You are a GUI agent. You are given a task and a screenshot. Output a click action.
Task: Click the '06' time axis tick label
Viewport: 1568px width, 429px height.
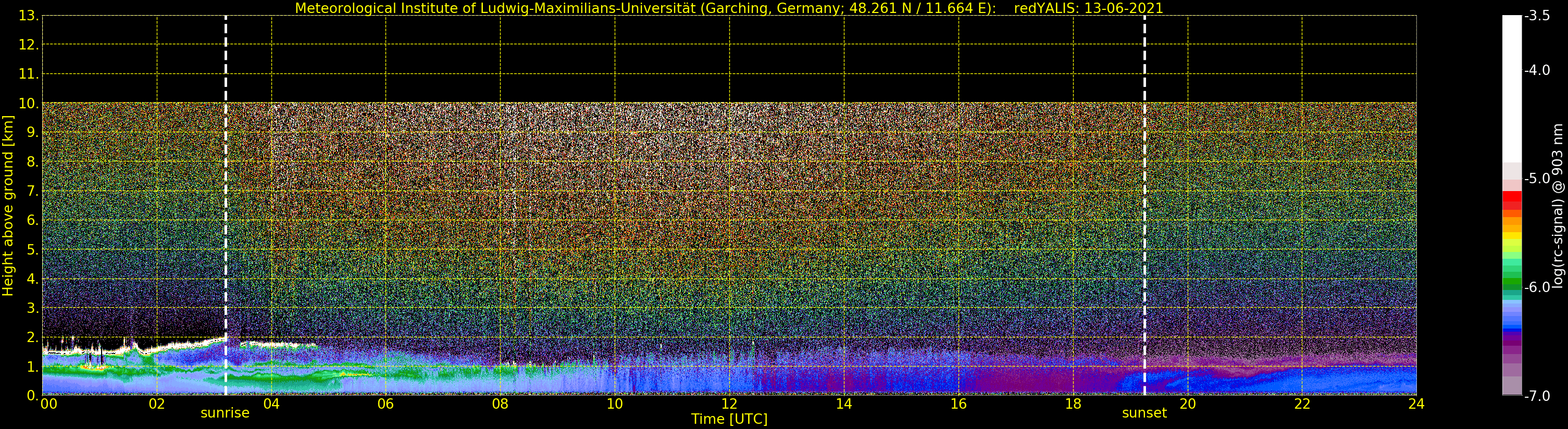tap(386, 404)
